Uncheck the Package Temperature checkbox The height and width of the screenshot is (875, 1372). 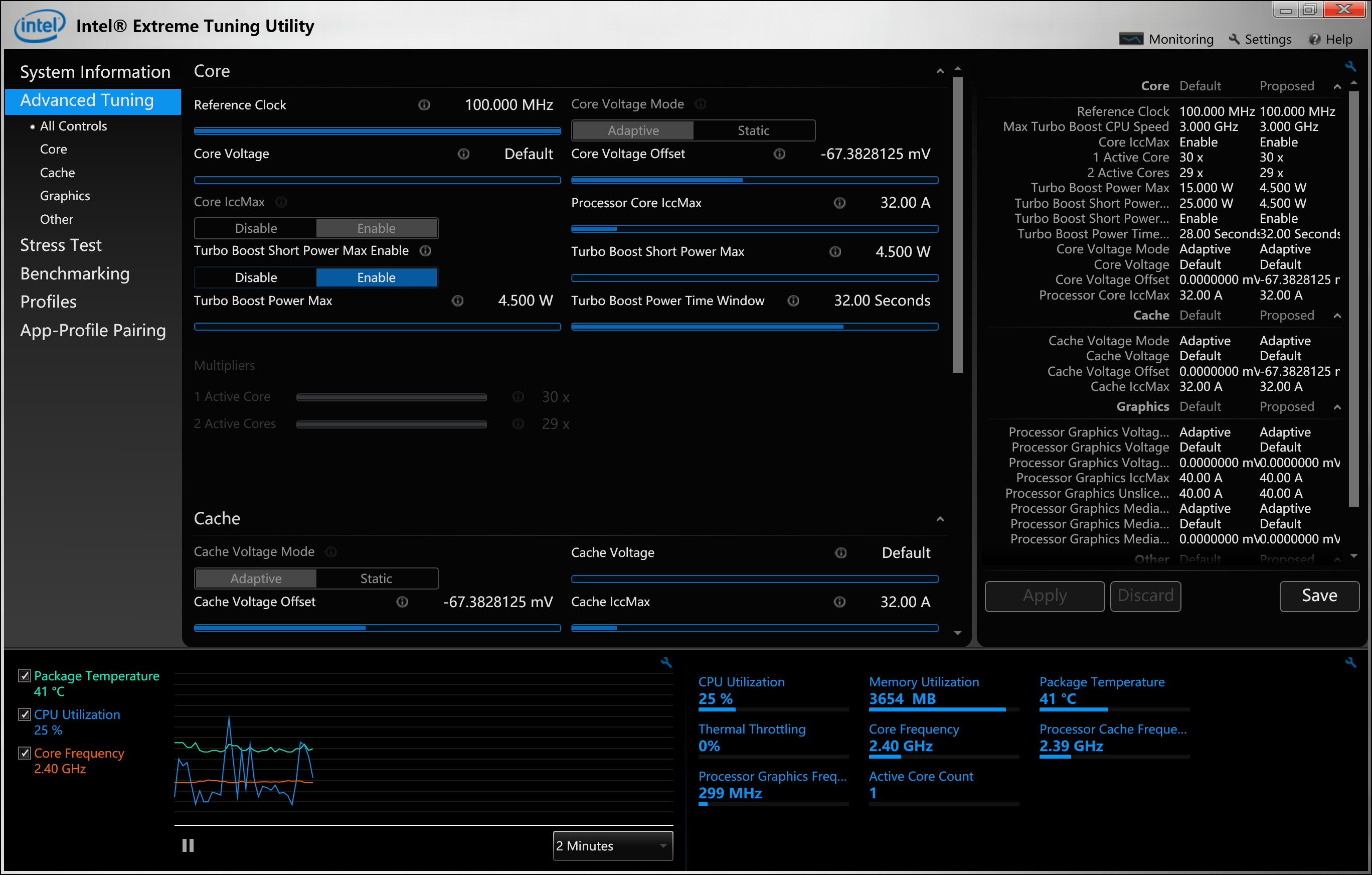[25, 676]
